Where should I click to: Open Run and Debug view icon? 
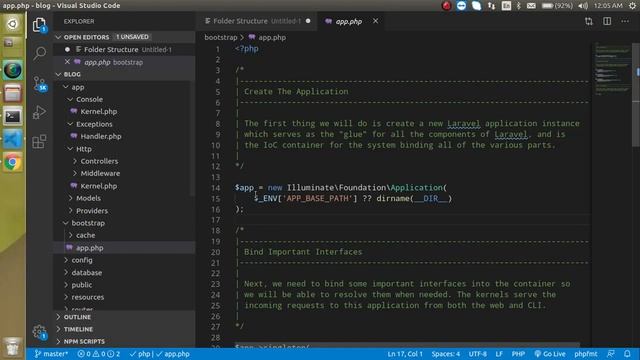(39, 112)
